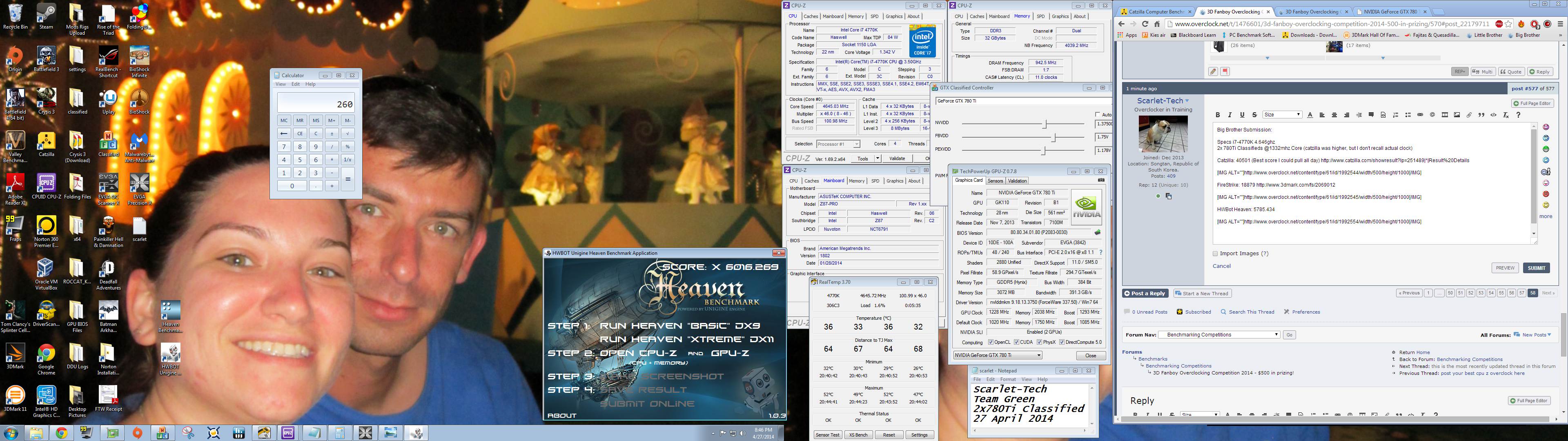Viewport: 1568px width, 441px height.
Task: Center align text in the post #577 editor
Action: (1334, 115)
